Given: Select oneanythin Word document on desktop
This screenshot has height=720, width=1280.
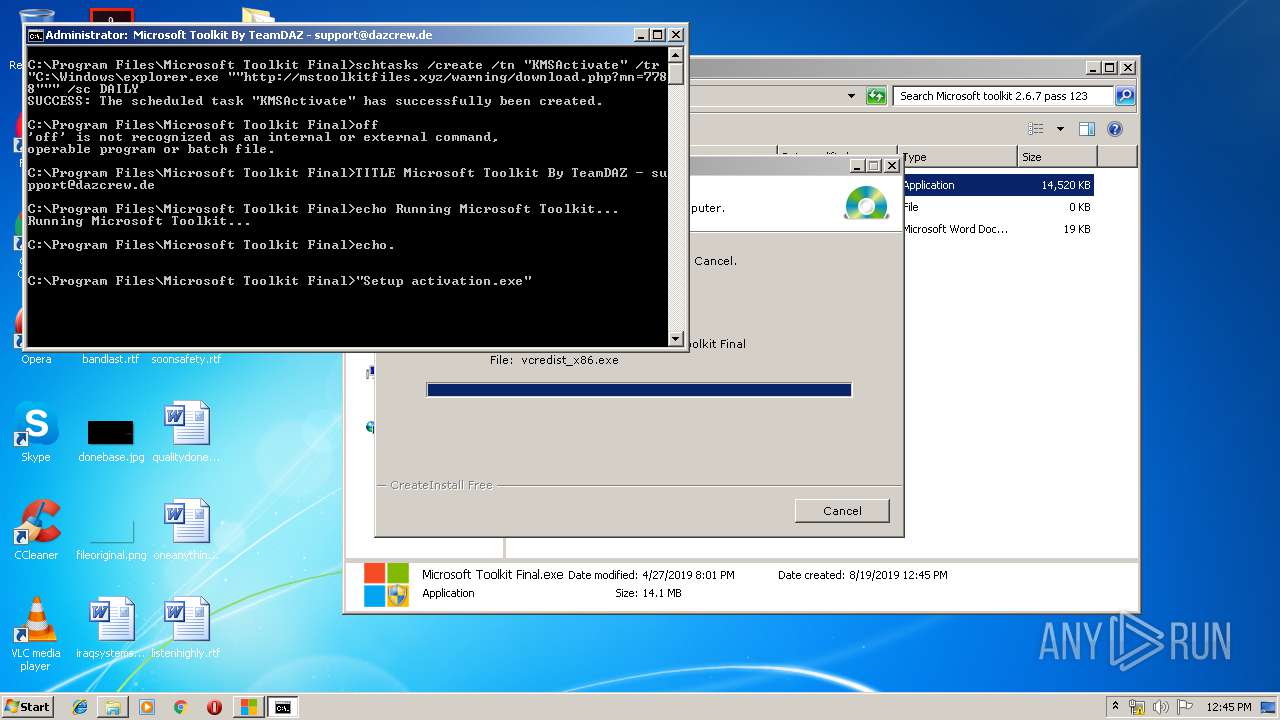Looking at the screenshot, I should pyautogui.click(x=186, y=530).
